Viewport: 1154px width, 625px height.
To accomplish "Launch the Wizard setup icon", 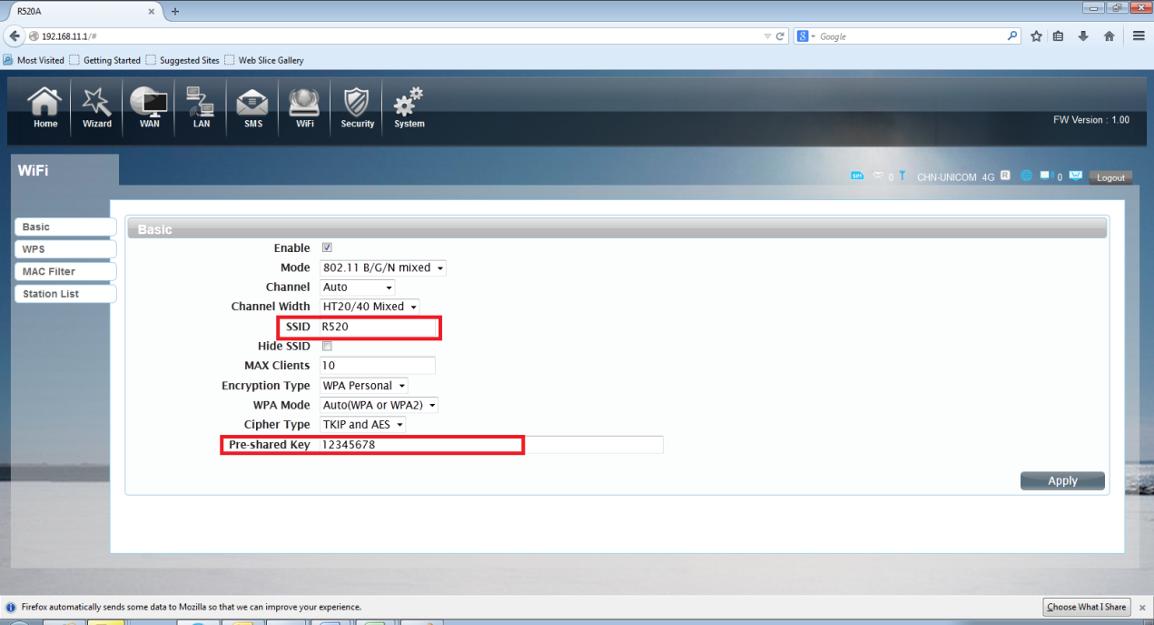I will click(x=96, y=107).
